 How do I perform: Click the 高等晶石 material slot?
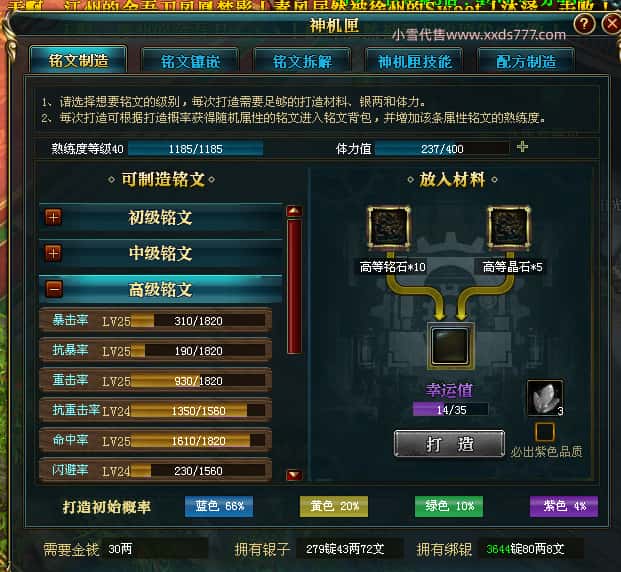click(509, 227)
